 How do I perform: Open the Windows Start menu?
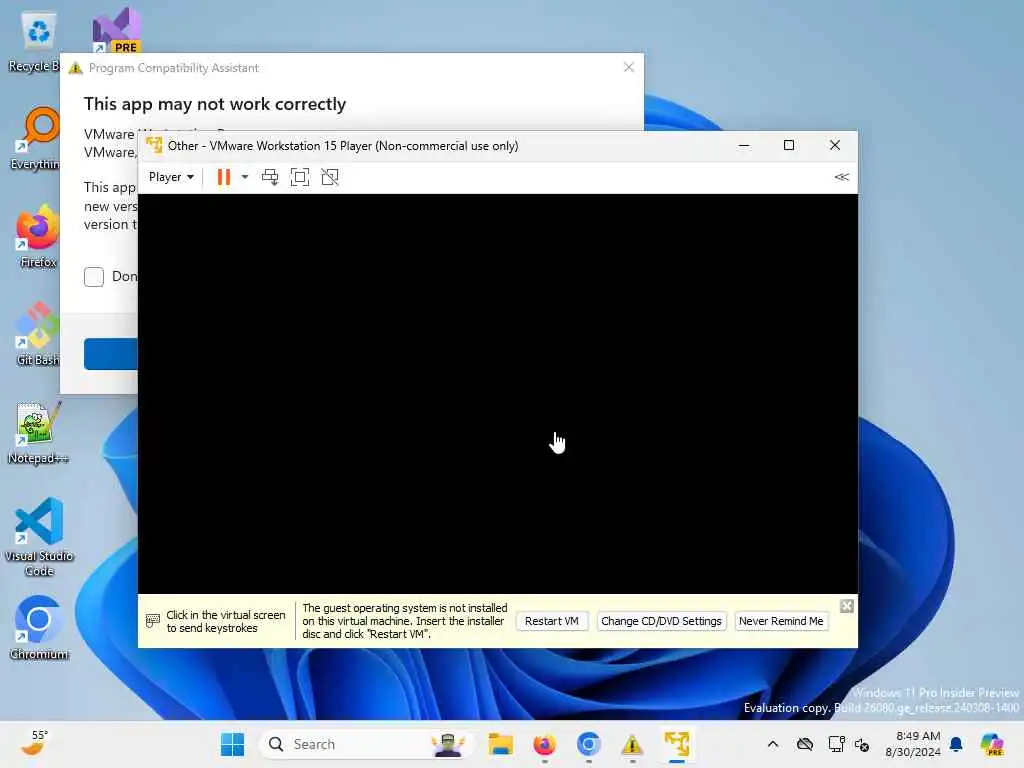pyautogui.click(x=232, y=744)
